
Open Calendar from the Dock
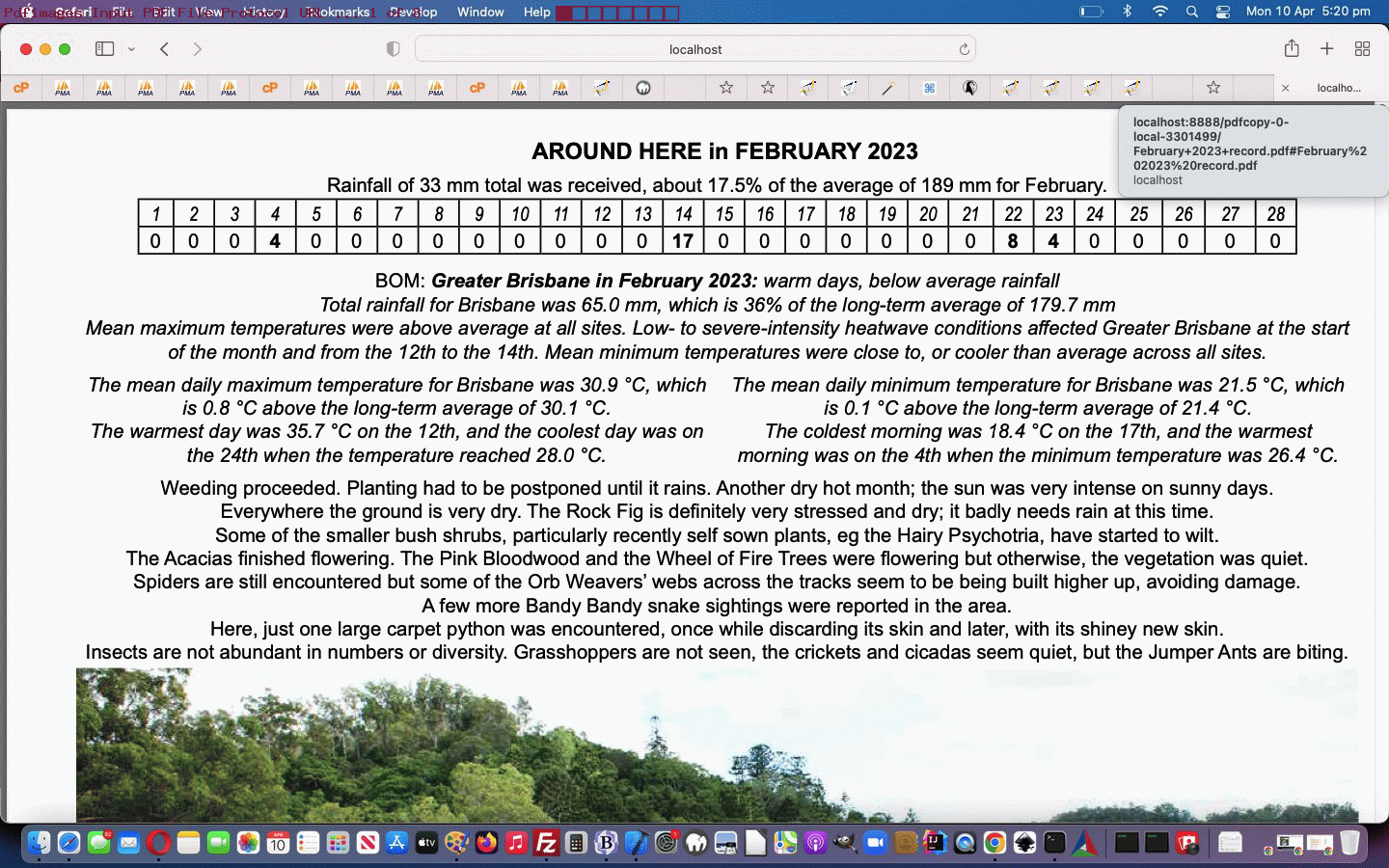click(278, 843)
